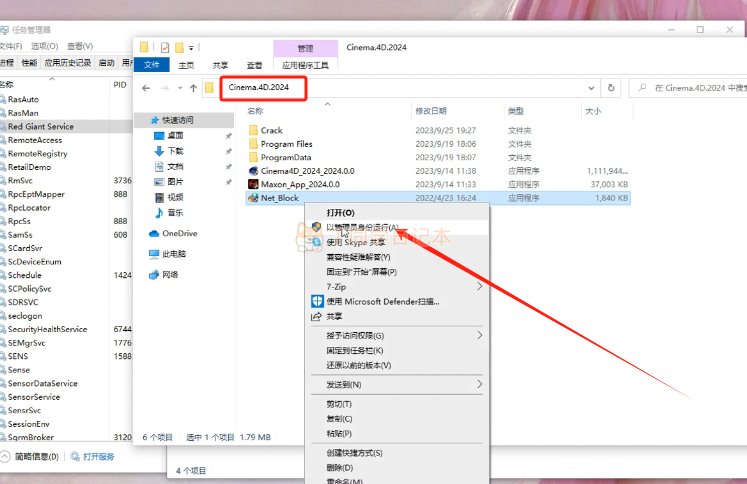Click the search box for Cinema.4D.2024
The height and width of the screenshot is (484, 747).
point(688,88)
